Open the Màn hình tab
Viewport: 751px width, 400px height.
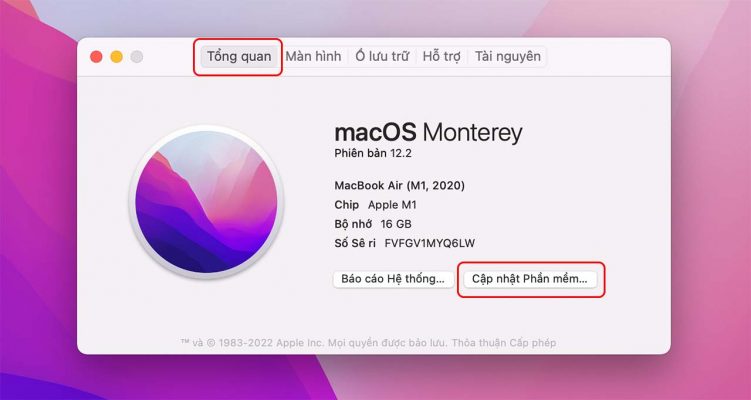tap(313, 57)
